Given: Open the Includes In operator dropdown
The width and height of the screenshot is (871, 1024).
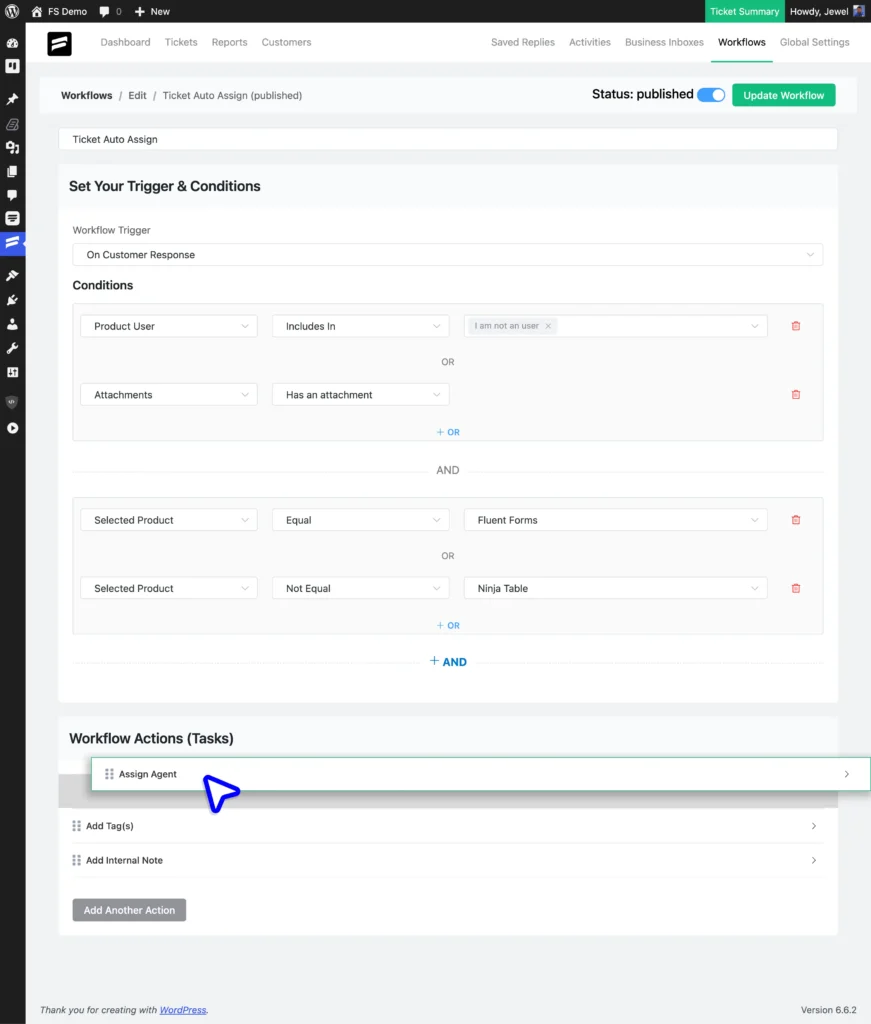Looking at the screenshot, I should point(360,326).
